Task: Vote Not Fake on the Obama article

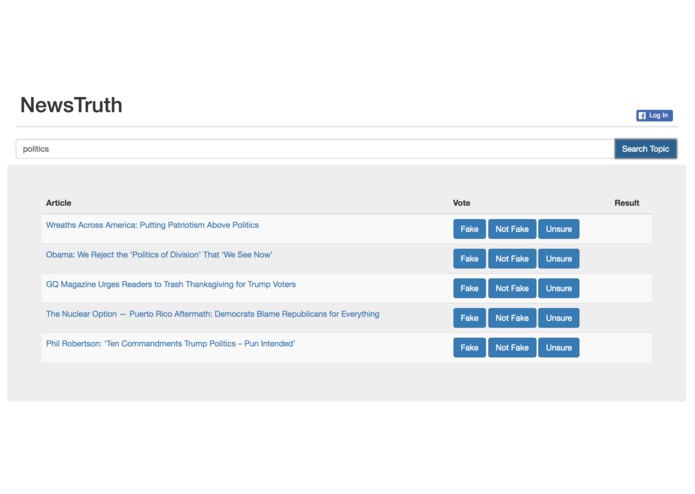Action: 512,259
